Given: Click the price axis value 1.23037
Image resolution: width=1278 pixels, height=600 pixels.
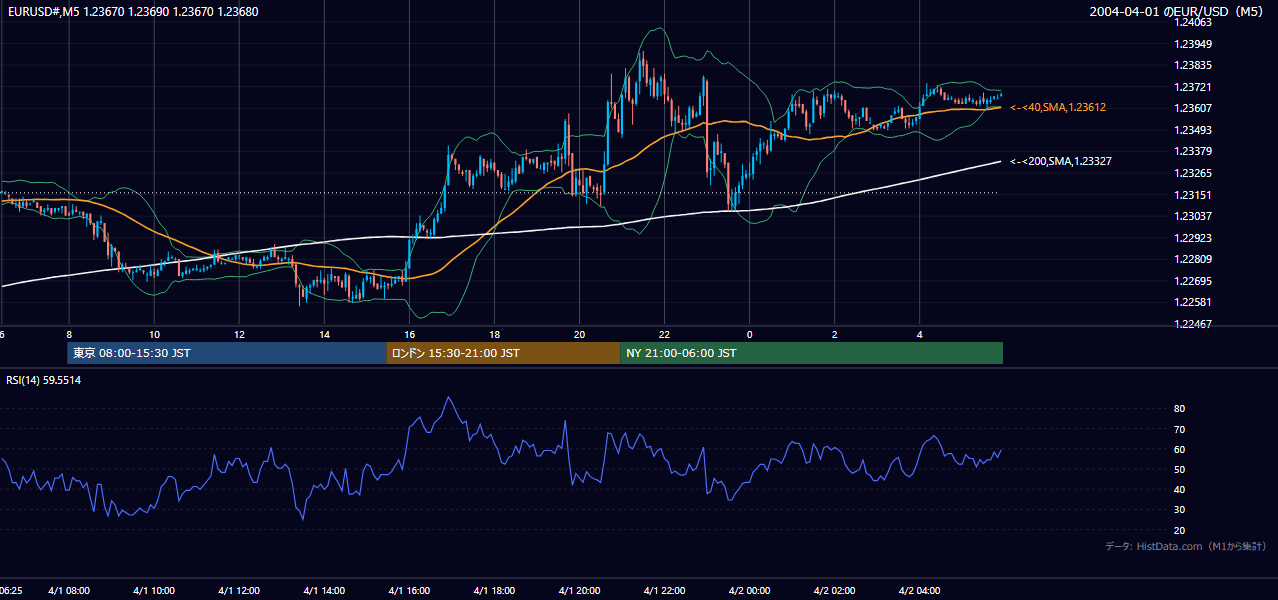Looking at the screenshot, I should 1191,216.
